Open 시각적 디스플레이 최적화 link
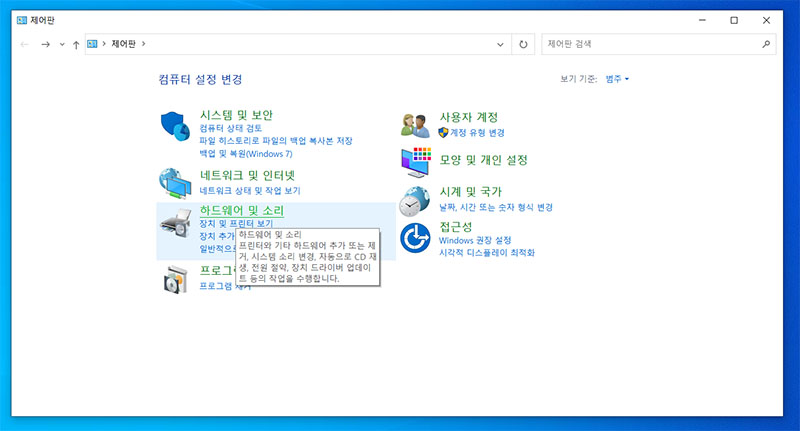800x431 pixels. click(487, 252)
